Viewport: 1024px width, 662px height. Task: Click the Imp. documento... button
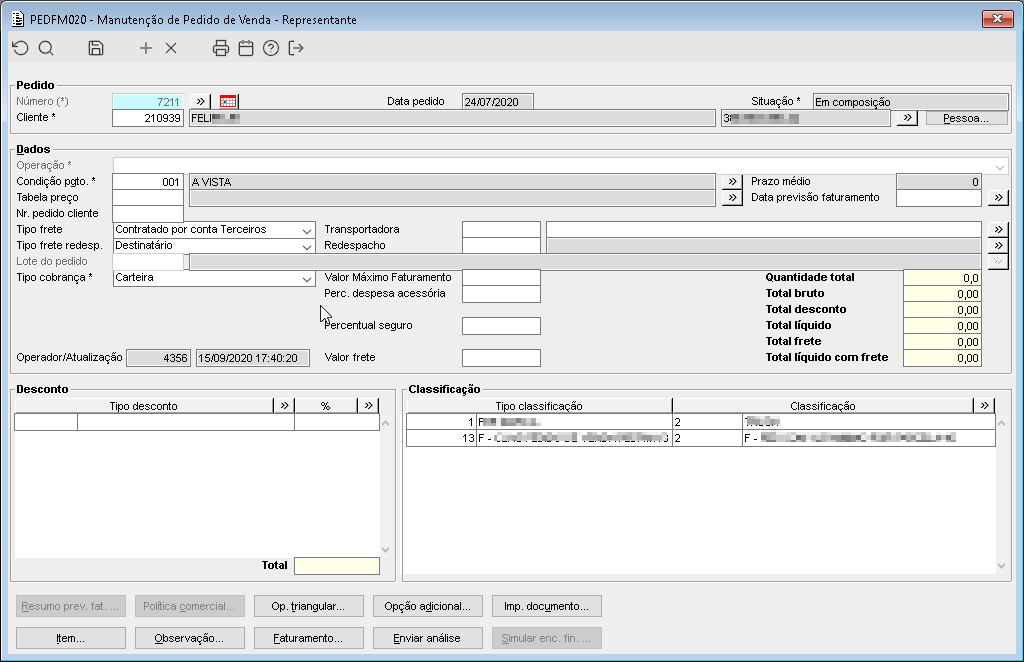point(547,606)
